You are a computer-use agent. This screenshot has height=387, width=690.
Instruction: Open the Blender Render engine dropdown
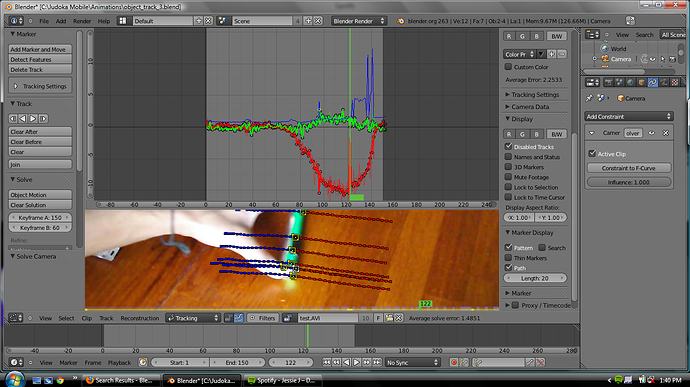[359, 21]
